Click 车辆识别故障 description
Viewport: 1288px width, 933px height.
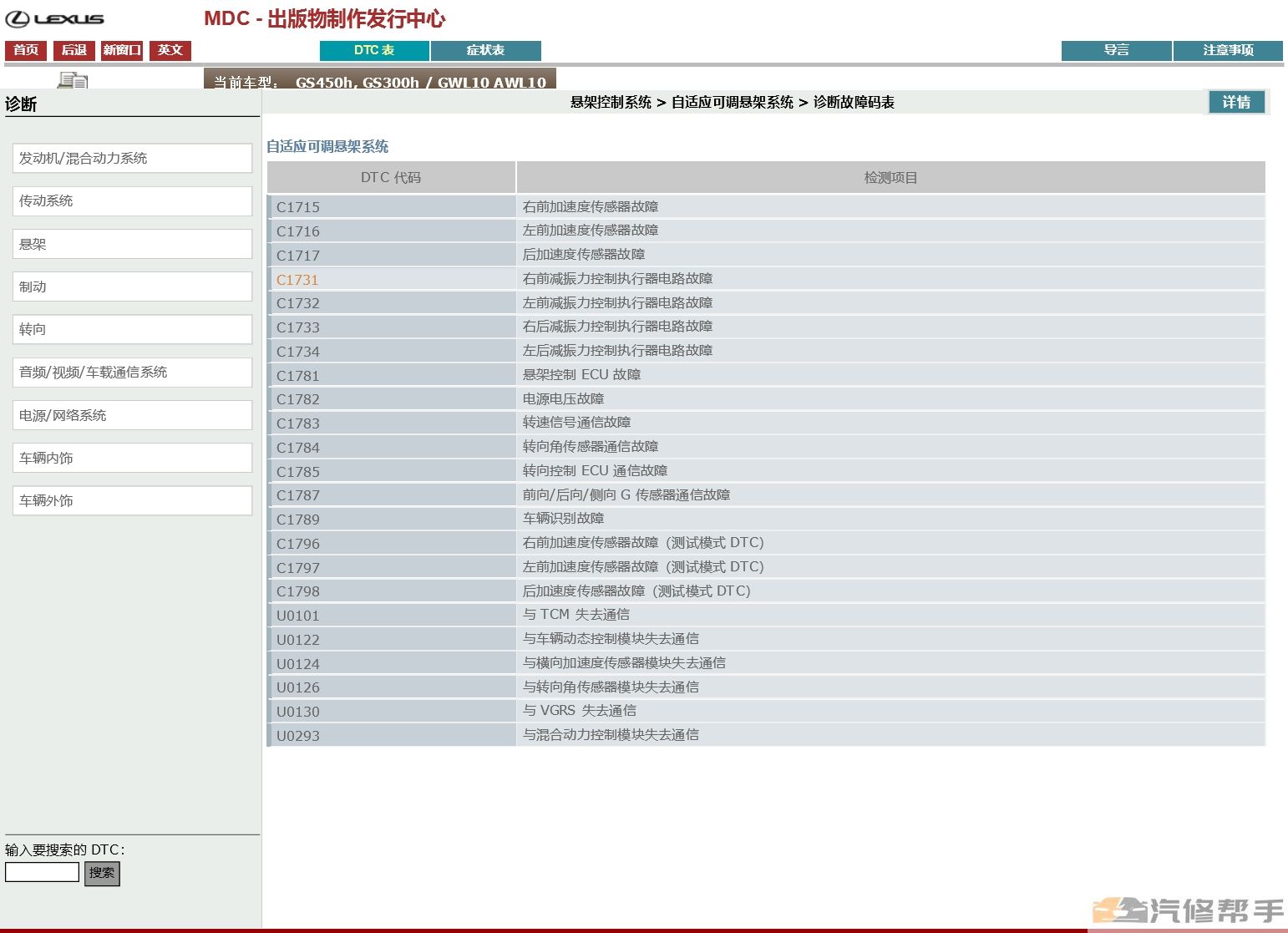click(564, 518)
